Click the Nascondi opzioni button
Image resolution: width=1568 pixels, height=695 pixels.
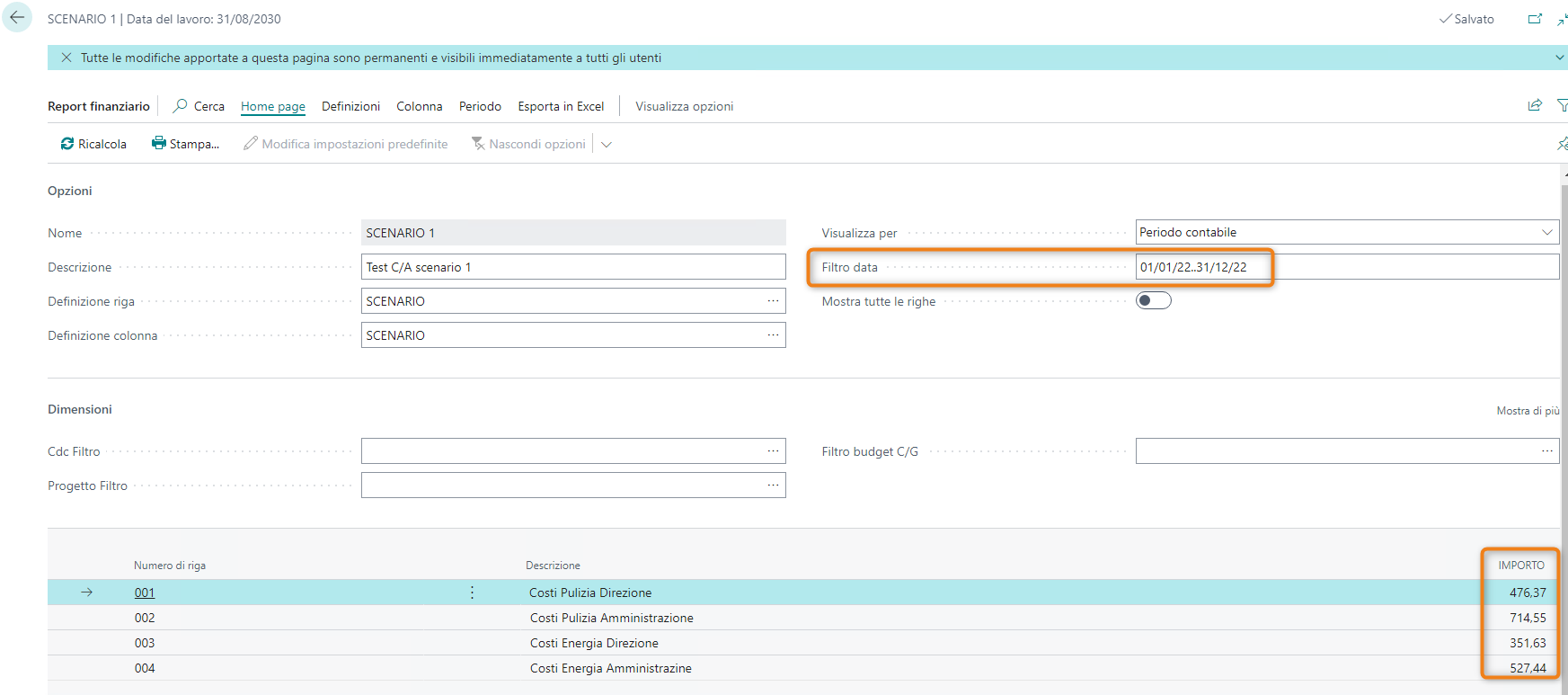click(528, 144)
